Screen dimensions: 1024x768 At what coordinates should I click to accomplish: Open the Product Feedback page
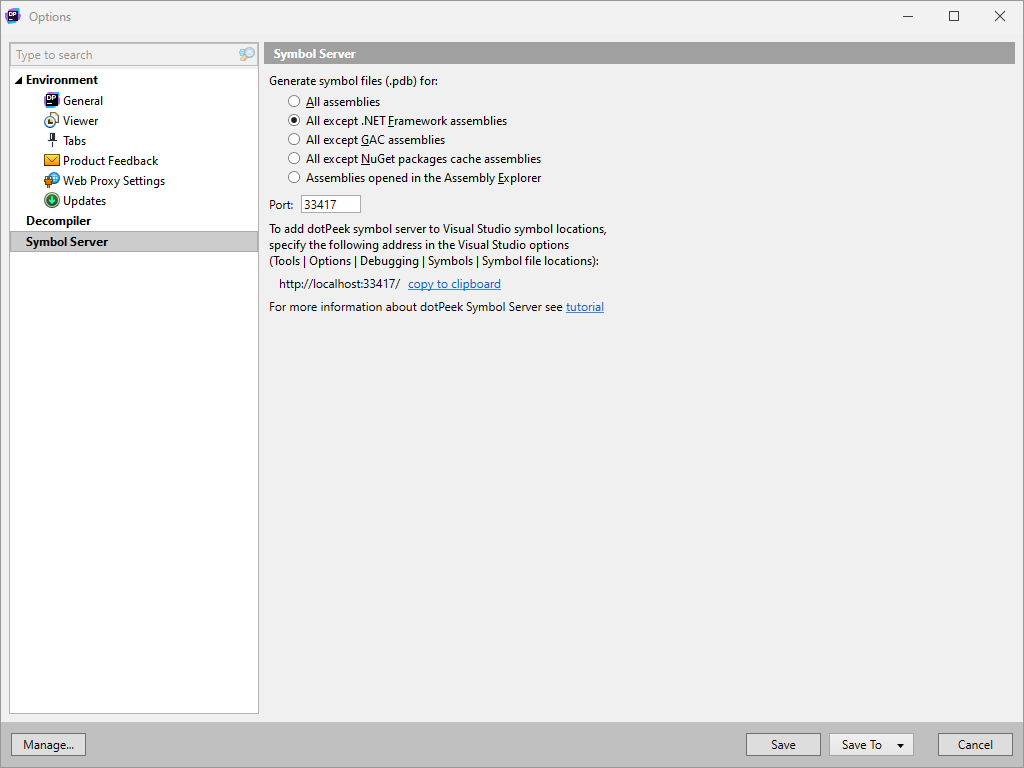110,161
